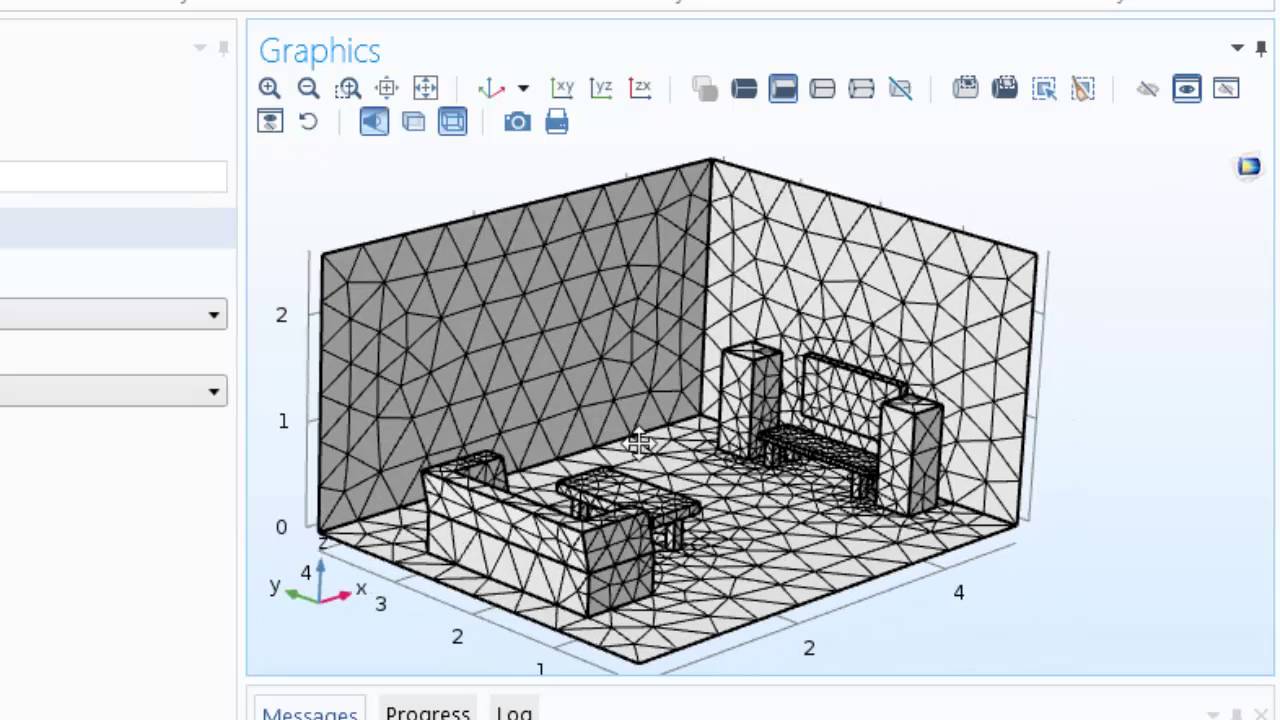This screenshot has width=1280, height=720.
Task: Open the default view dropdown arrow
Action: click(522, 89)
